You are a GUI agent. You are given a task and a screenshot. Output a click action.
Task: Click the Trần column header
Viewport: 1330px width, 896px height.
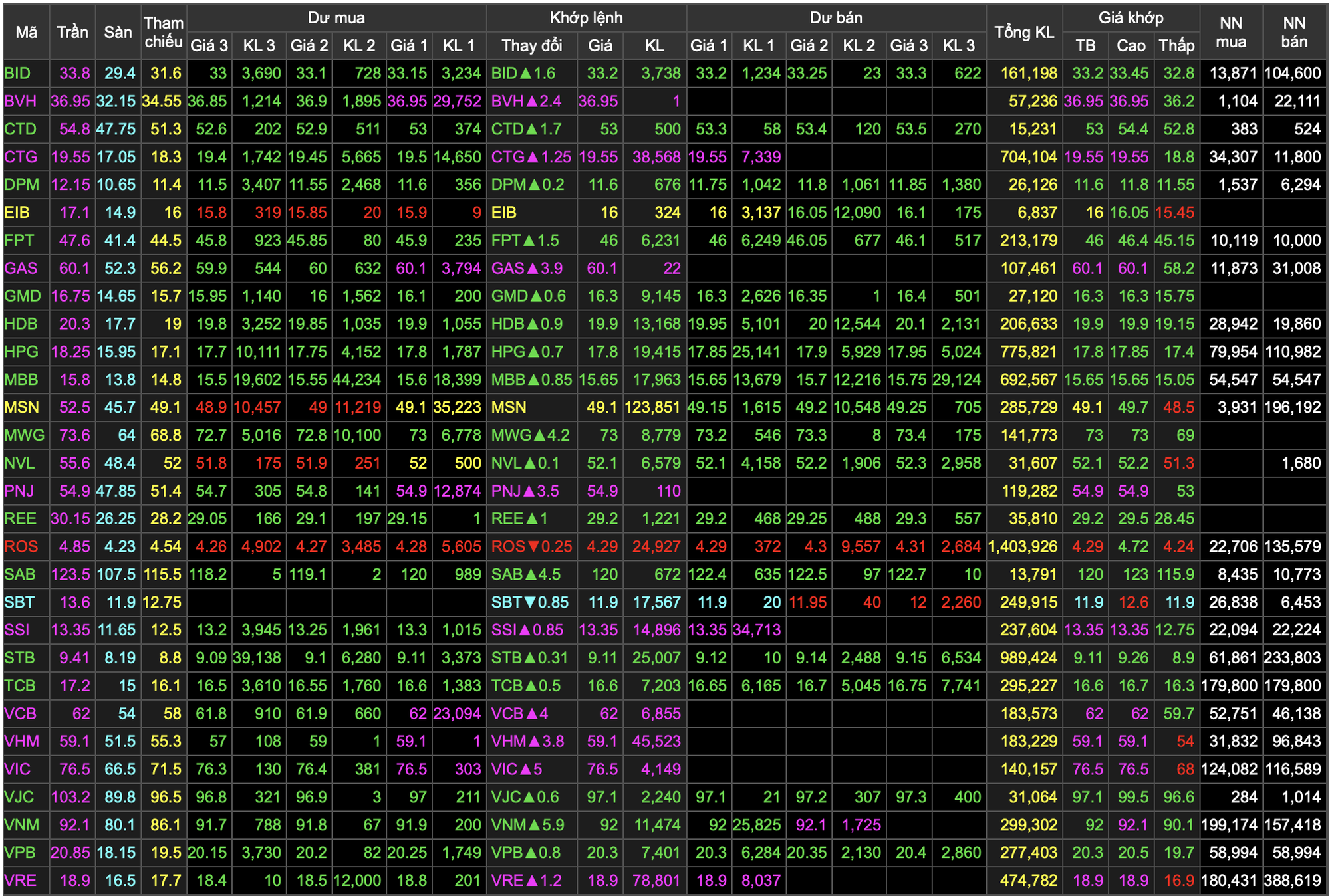coord(72,32)
